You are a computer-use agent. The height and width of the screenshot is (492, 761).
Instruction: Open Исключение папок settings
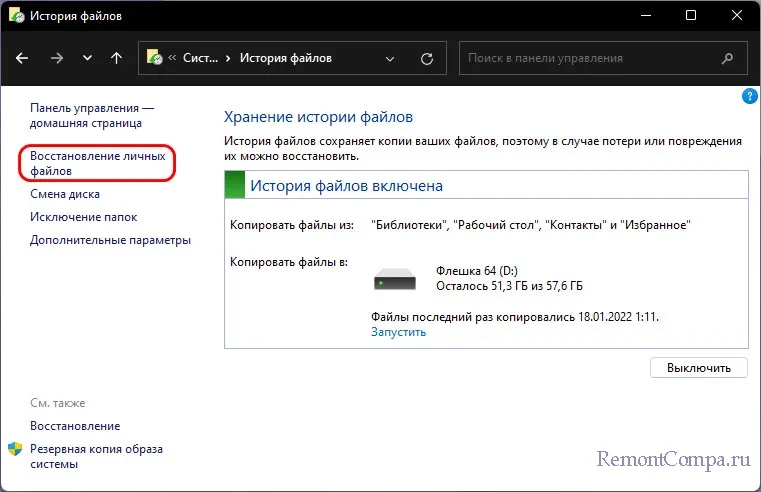pyautogui.click(x=84, y=217)
